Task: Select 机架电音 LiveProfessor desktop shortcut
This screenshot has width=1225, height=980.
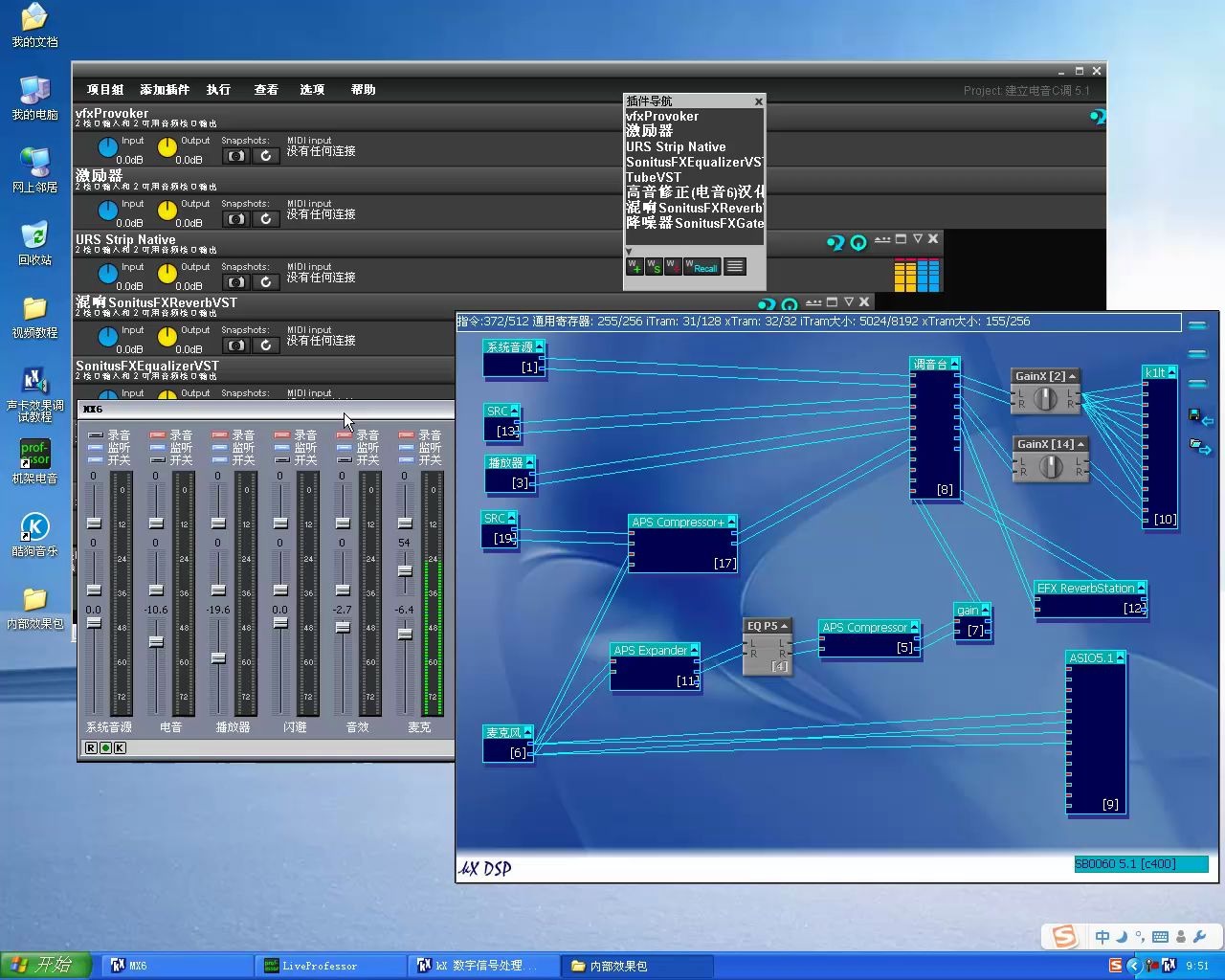Action: [34, 461]
